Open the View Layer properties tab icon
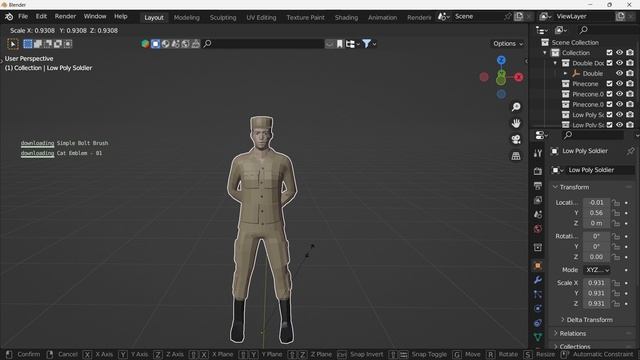Viewport: 640px width, 360px height. (x=538, y=200)
